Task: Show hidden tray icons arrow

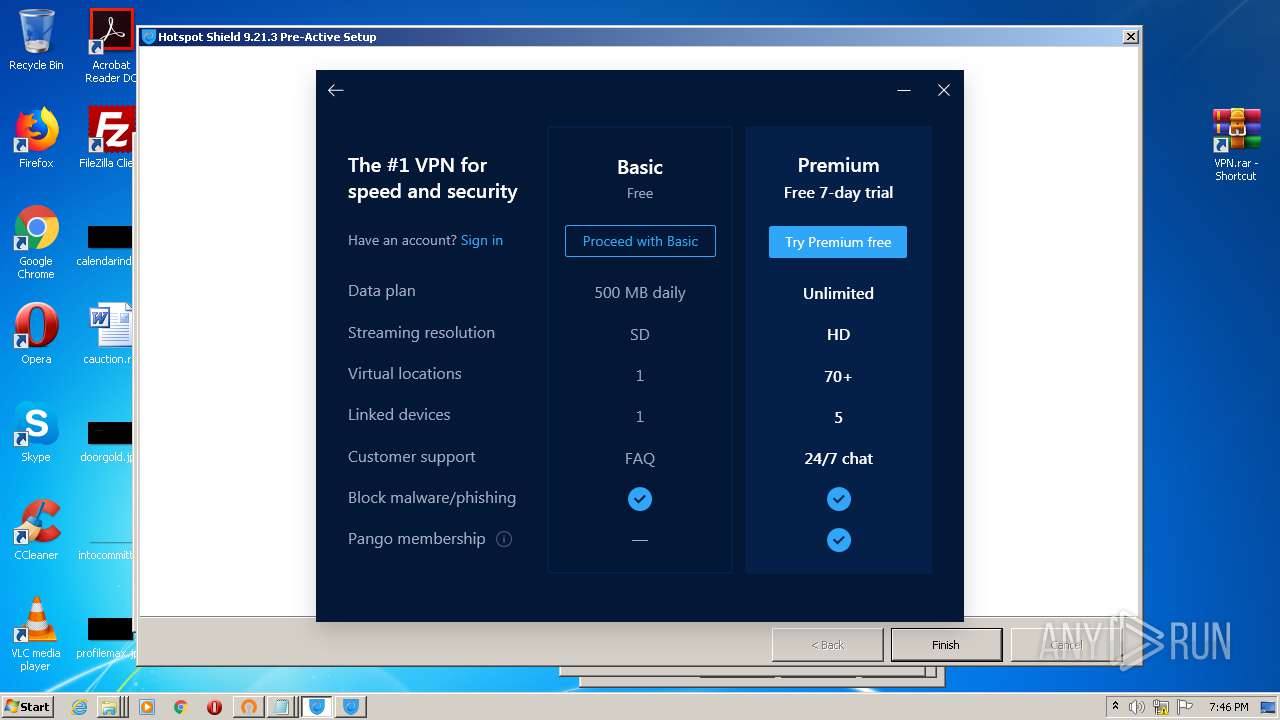Action: (x=1115, y=707)
